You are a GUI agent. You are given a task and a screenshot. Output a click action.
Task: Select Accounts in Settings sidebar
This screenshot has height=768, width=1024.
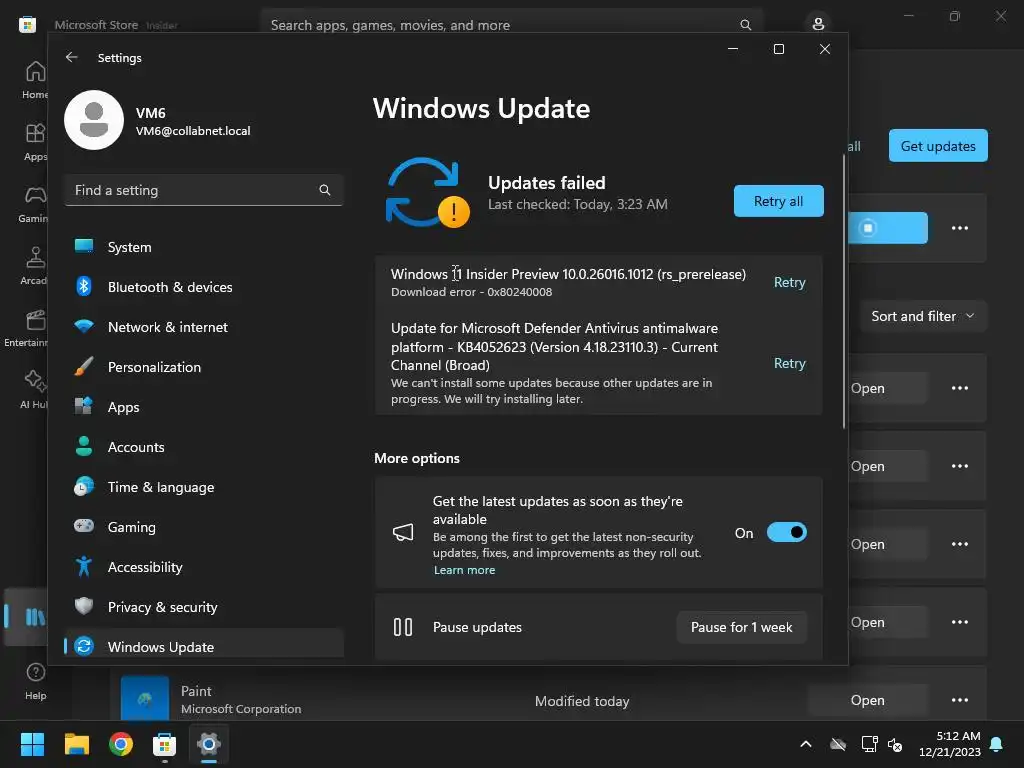coord(204,447)
